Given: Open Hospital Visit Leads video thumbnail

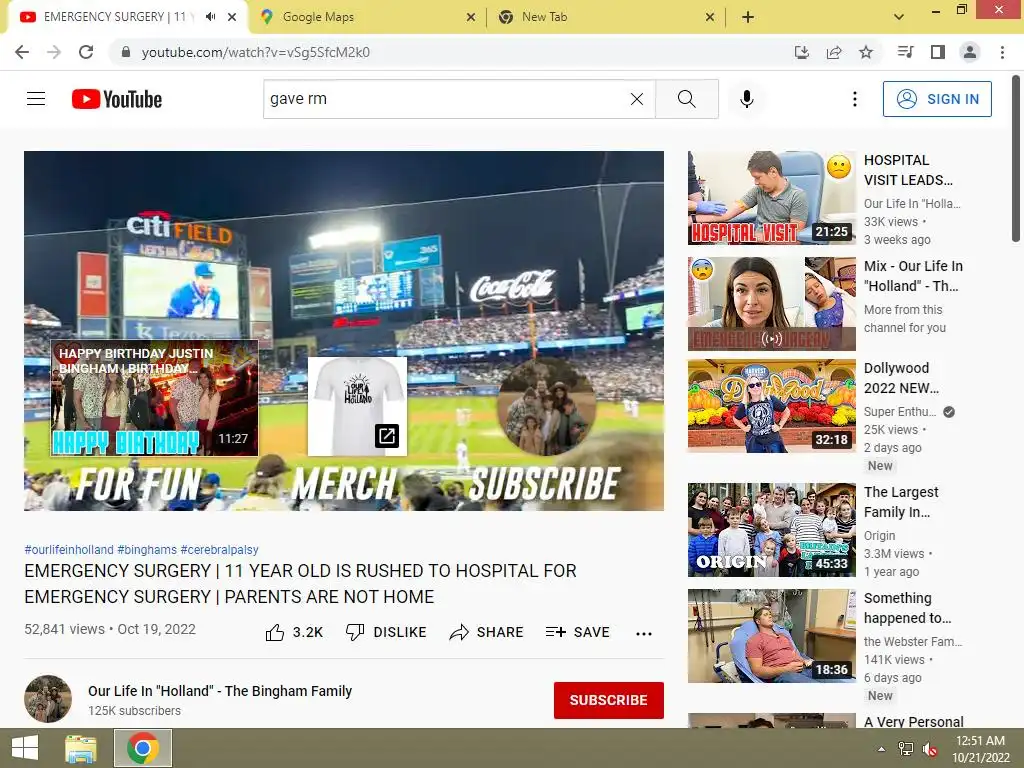Looking at the screenshot, I should pyautogui.click(x=771, y=198).
